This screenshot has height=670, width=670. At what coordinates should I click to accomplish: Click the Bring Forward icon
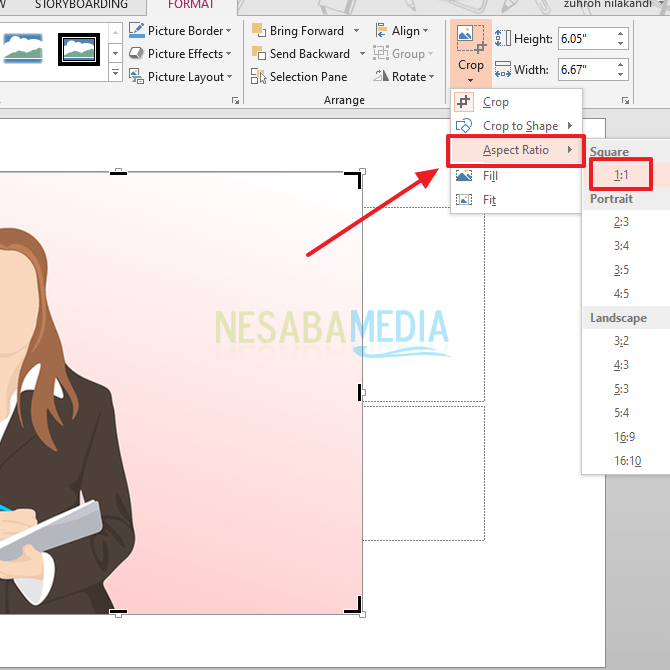(259, 30)
